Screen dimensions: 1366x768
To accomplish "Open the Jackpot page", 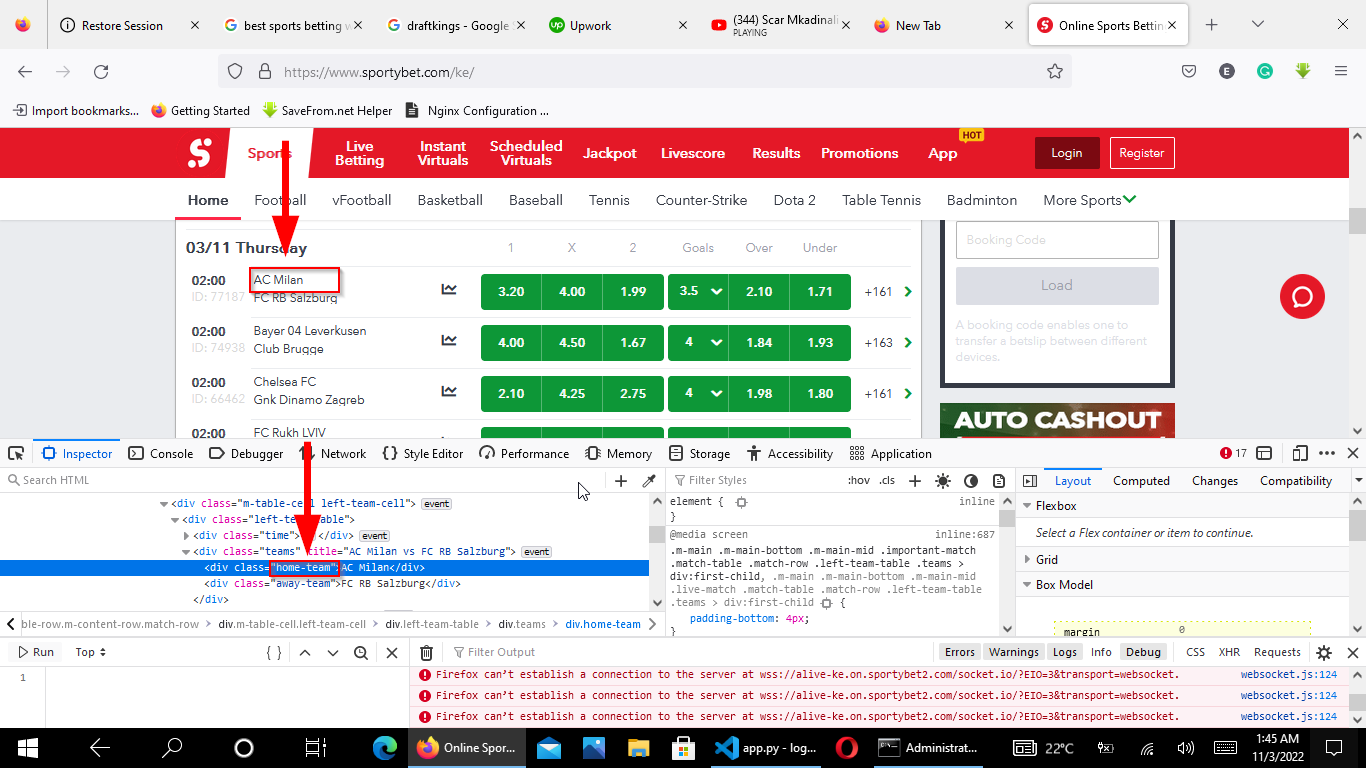I will pyautogui.click(x=610, y=153).
